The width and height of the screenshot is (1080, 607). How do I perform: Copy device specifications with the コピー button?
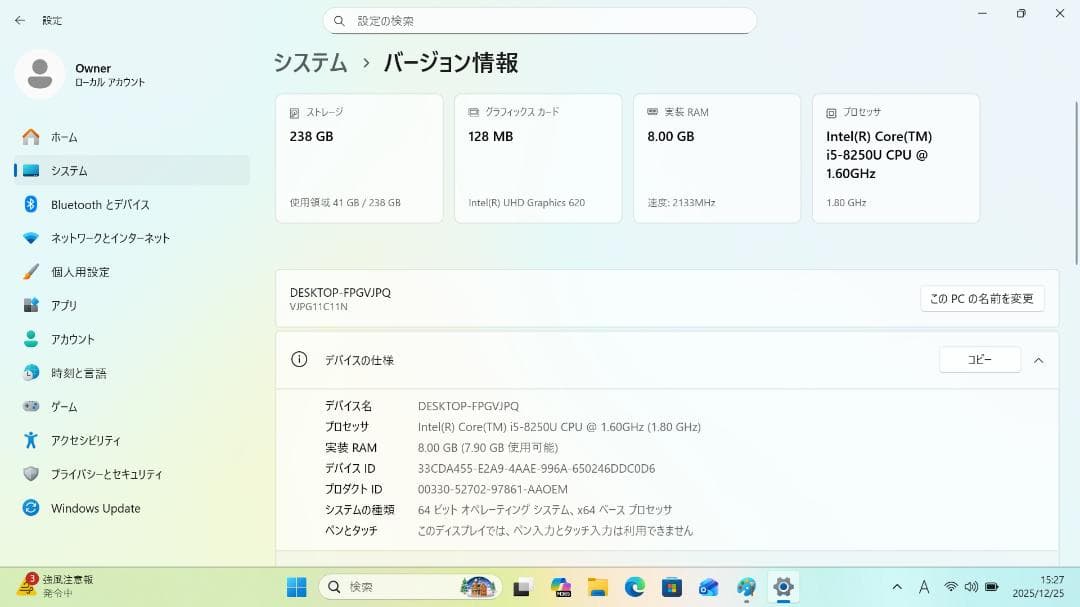tap(979, 359)
